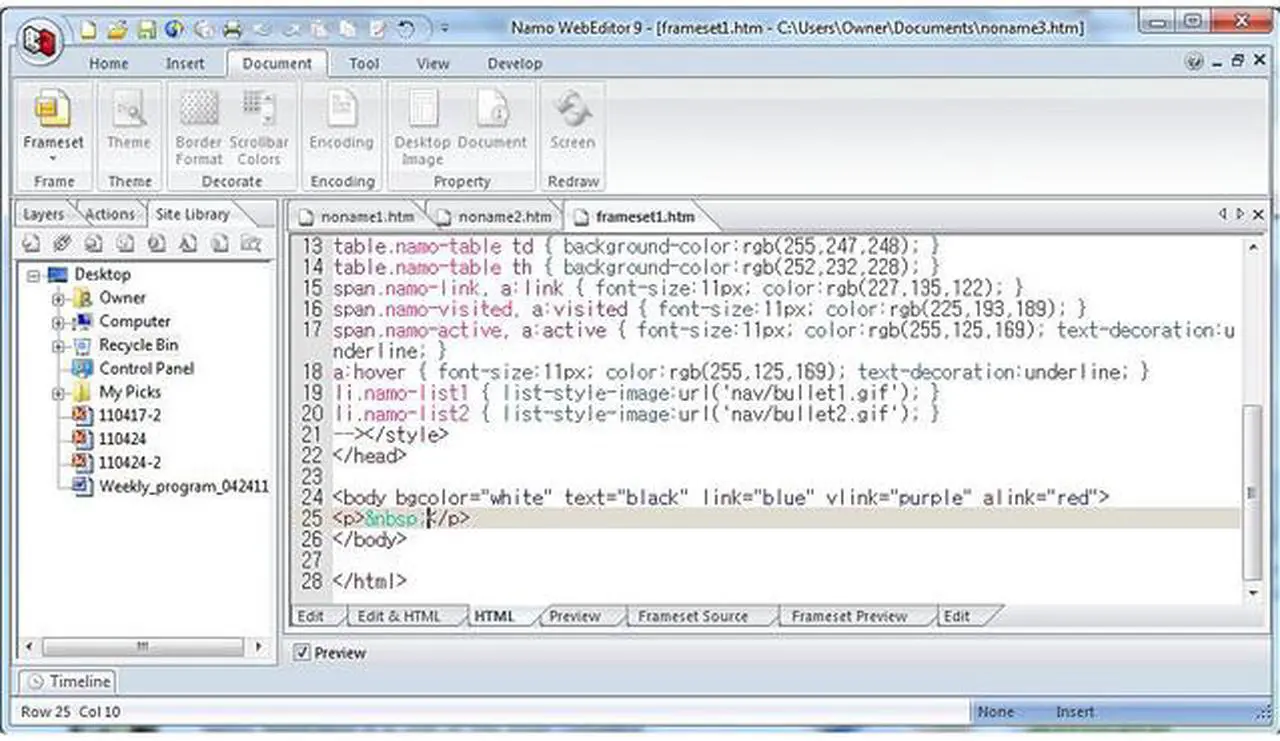Click the Open folder icon in quick access bar
The height and width of the screenshot is (741, 1280).
(117, 29)
